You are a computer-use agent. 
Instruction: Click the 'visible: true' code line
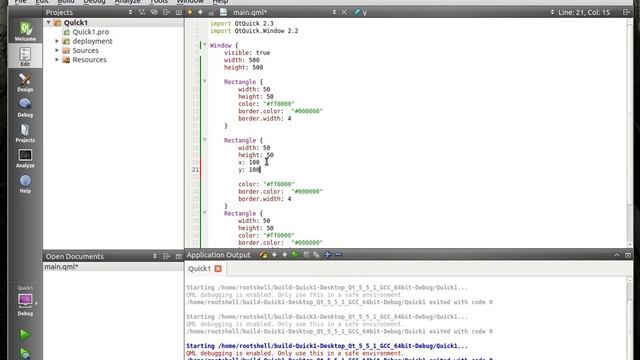tap(247, 53)
